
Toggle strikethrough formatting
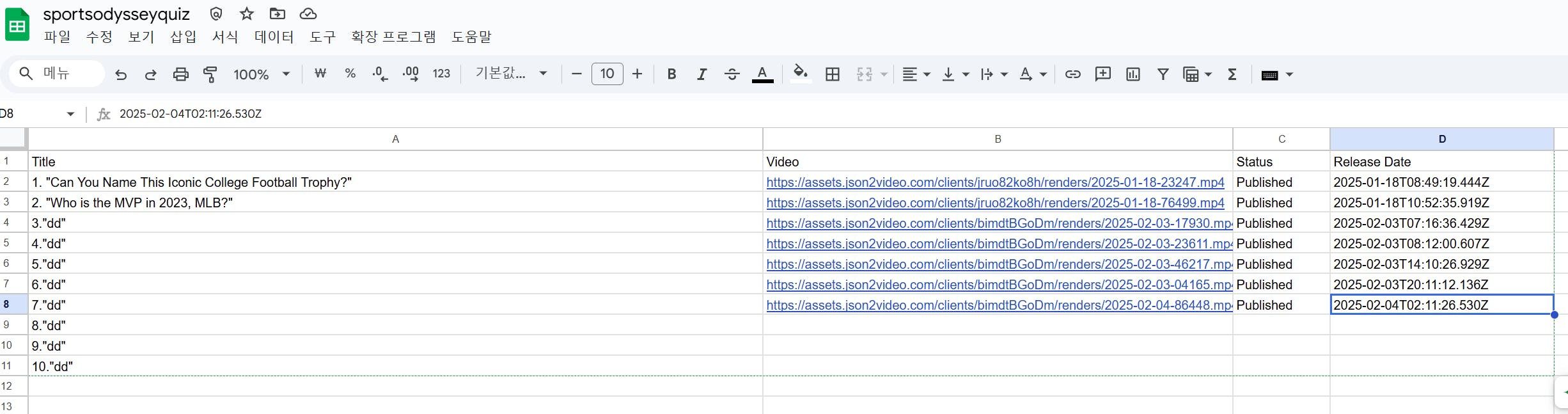pos(732,75)
